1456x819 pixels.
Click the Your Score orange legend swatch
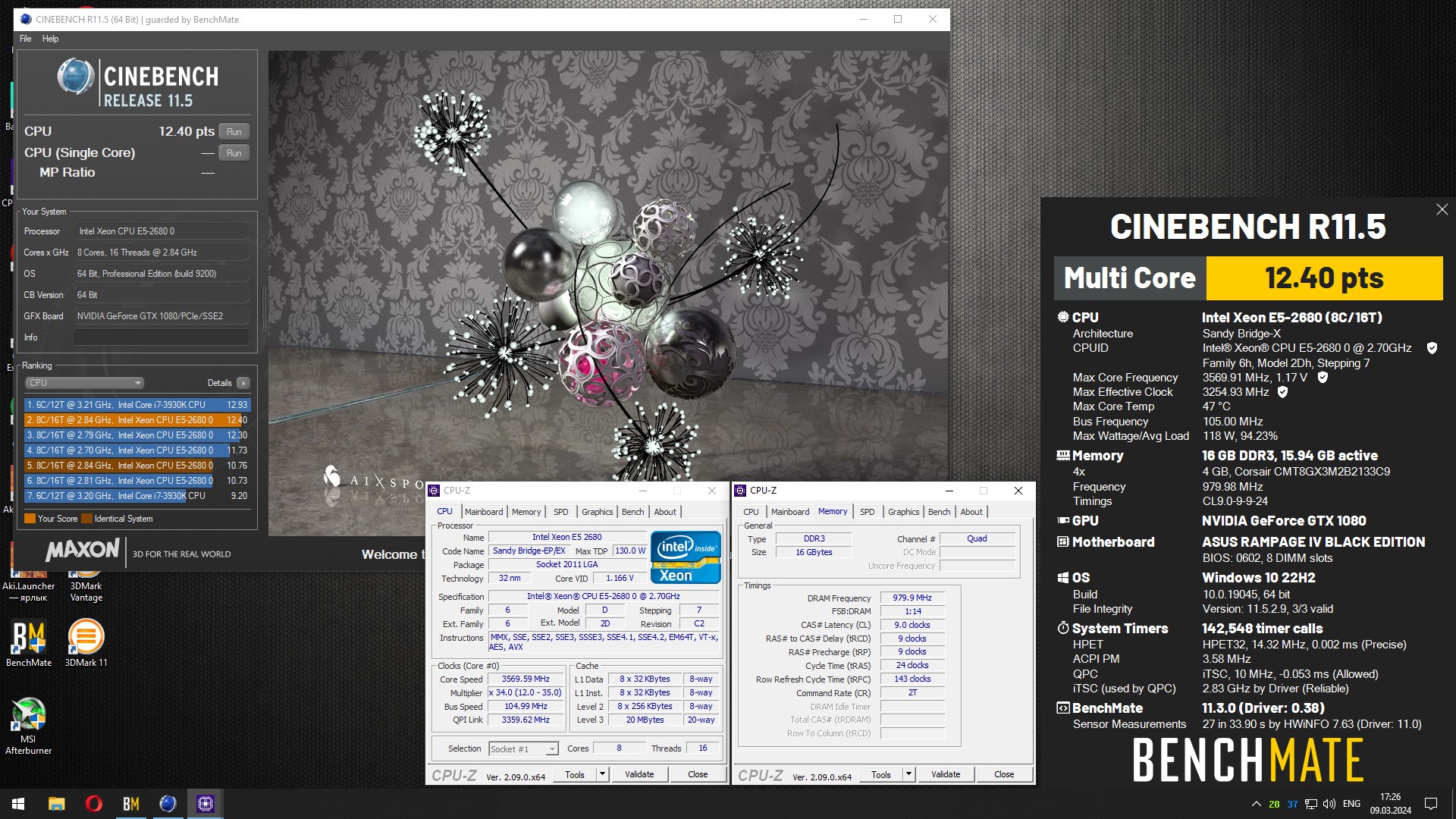(30, 519)
